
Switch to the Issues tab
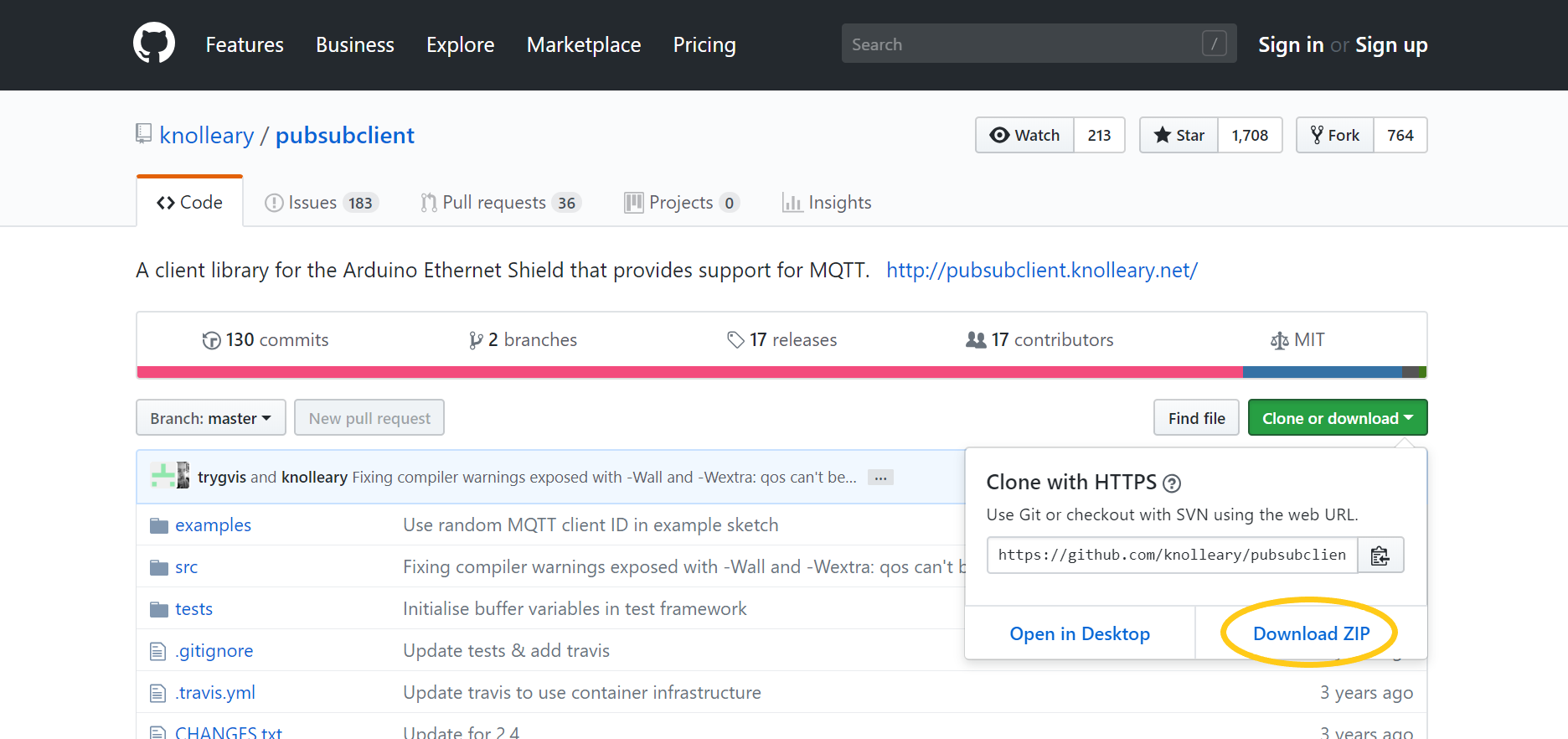[322, 203]
